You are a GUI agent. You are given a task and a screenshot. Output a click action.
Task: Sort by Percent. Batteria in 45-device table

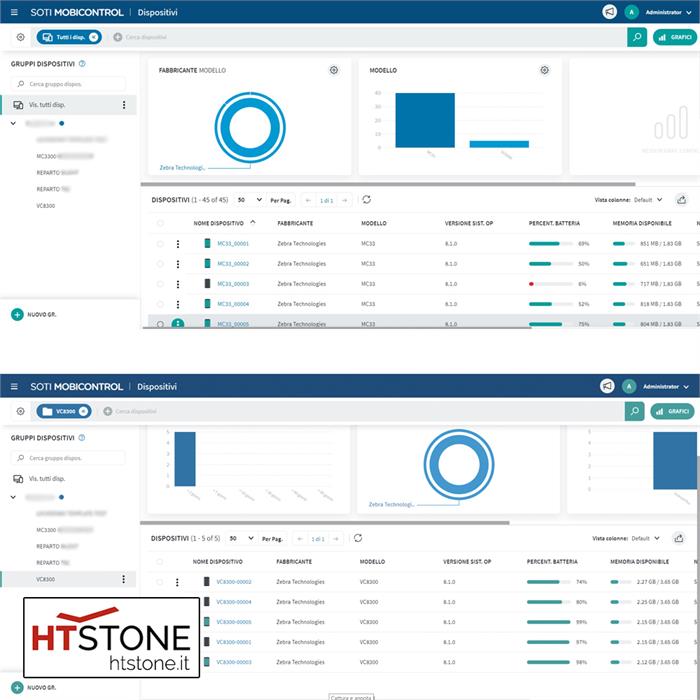point(554,223)
